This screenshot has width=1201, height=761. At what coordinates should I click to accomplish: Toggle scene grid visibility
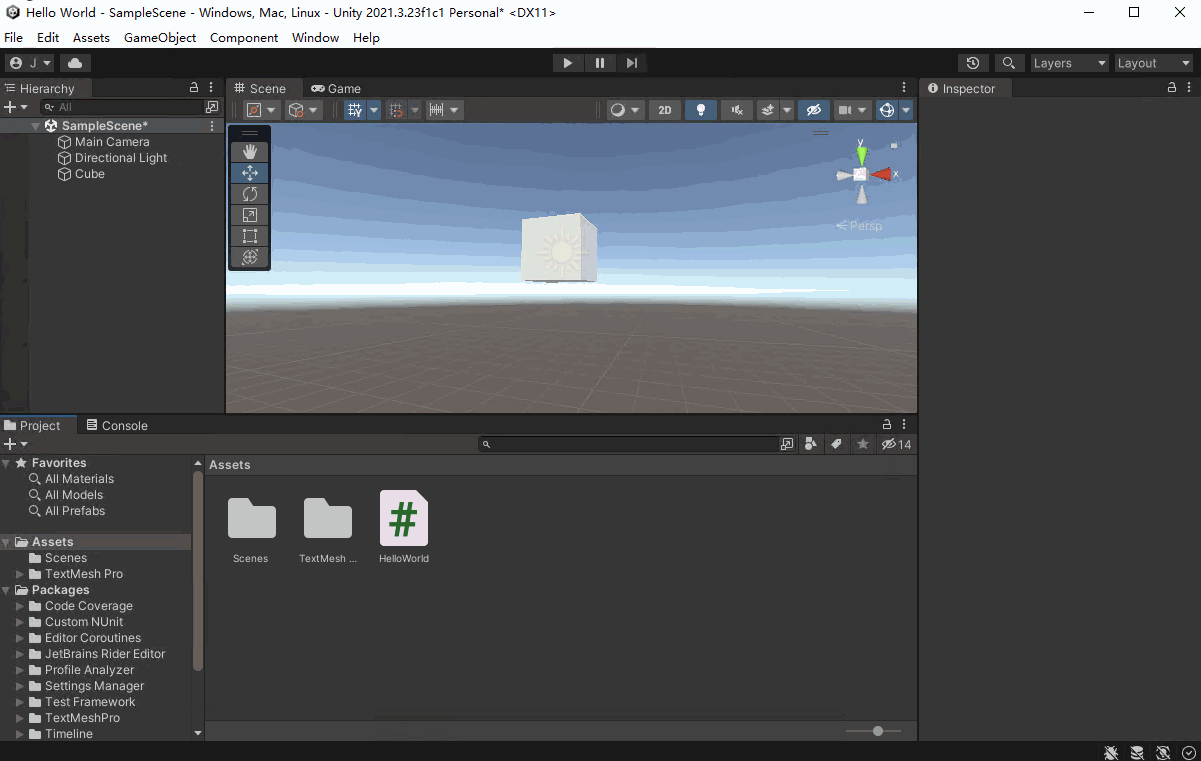pyautogui.click(x=354, y=110)
